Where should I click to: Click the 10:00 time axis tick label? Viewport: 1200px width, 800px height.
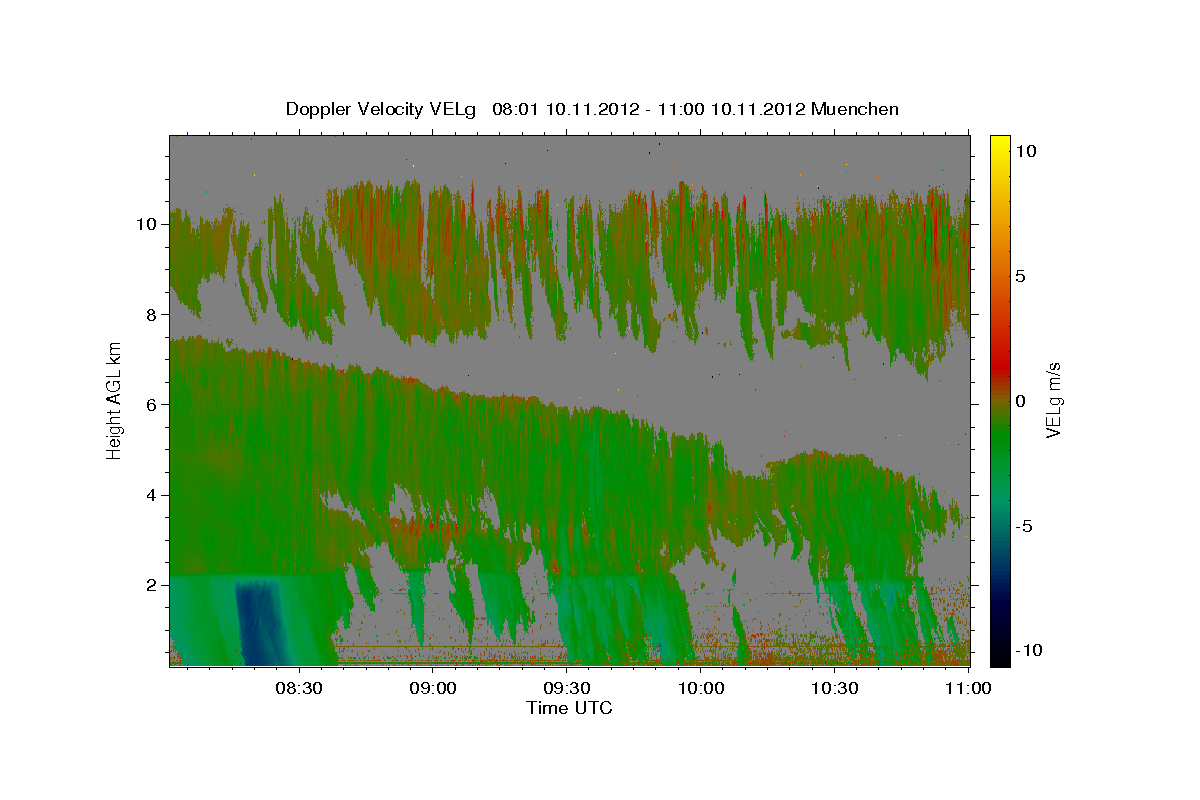[x=701, y=688]
